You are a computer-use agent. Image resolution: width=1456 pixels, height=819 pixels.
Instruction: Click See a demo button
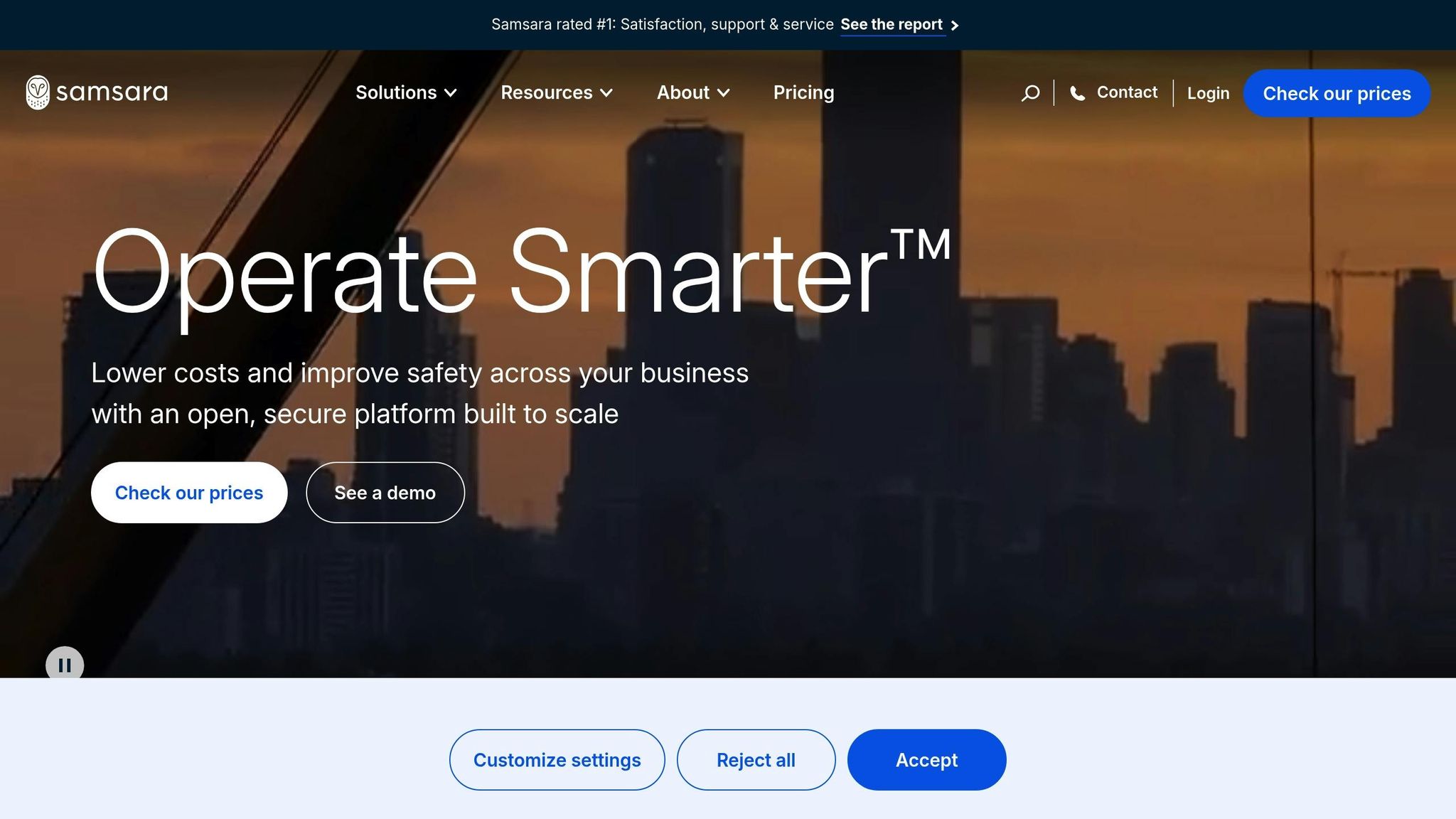[385, 493]
